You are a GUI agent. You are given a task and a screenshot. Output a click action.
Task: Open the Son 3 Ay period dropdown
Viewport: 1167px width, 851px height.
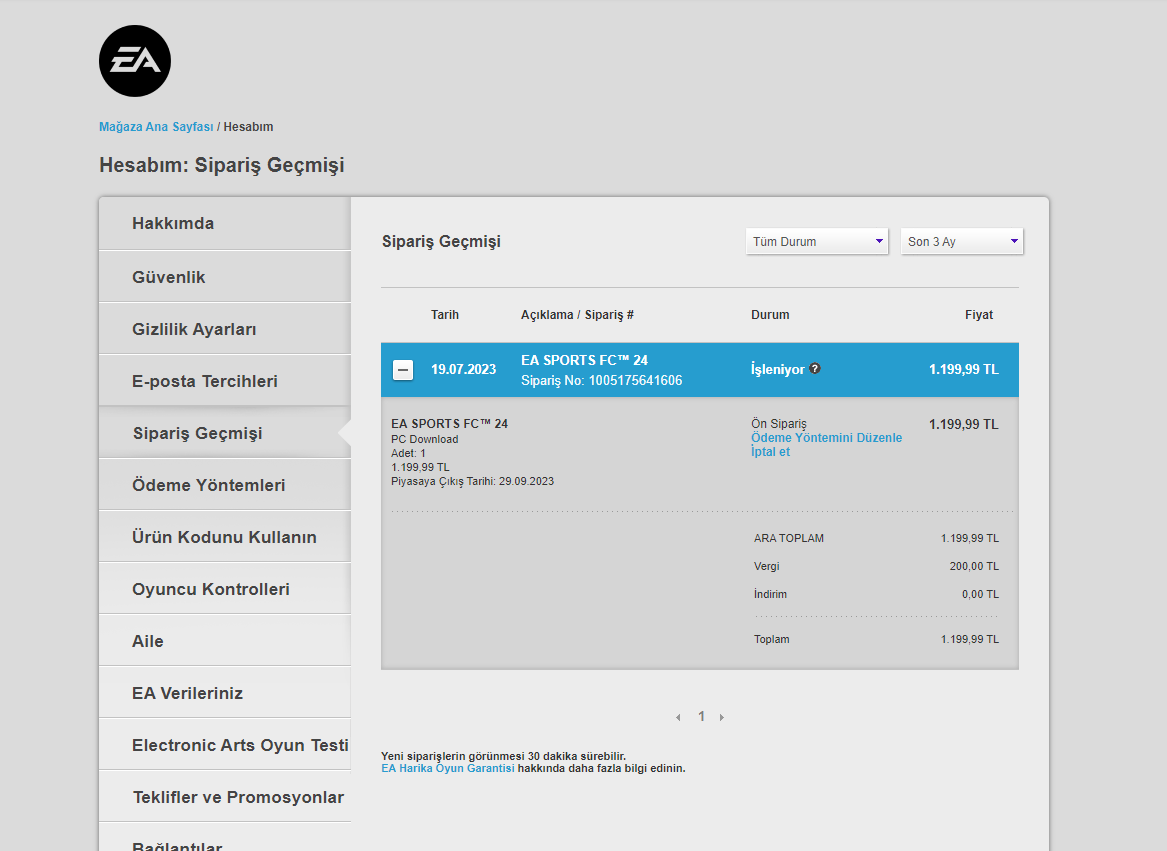962,241
